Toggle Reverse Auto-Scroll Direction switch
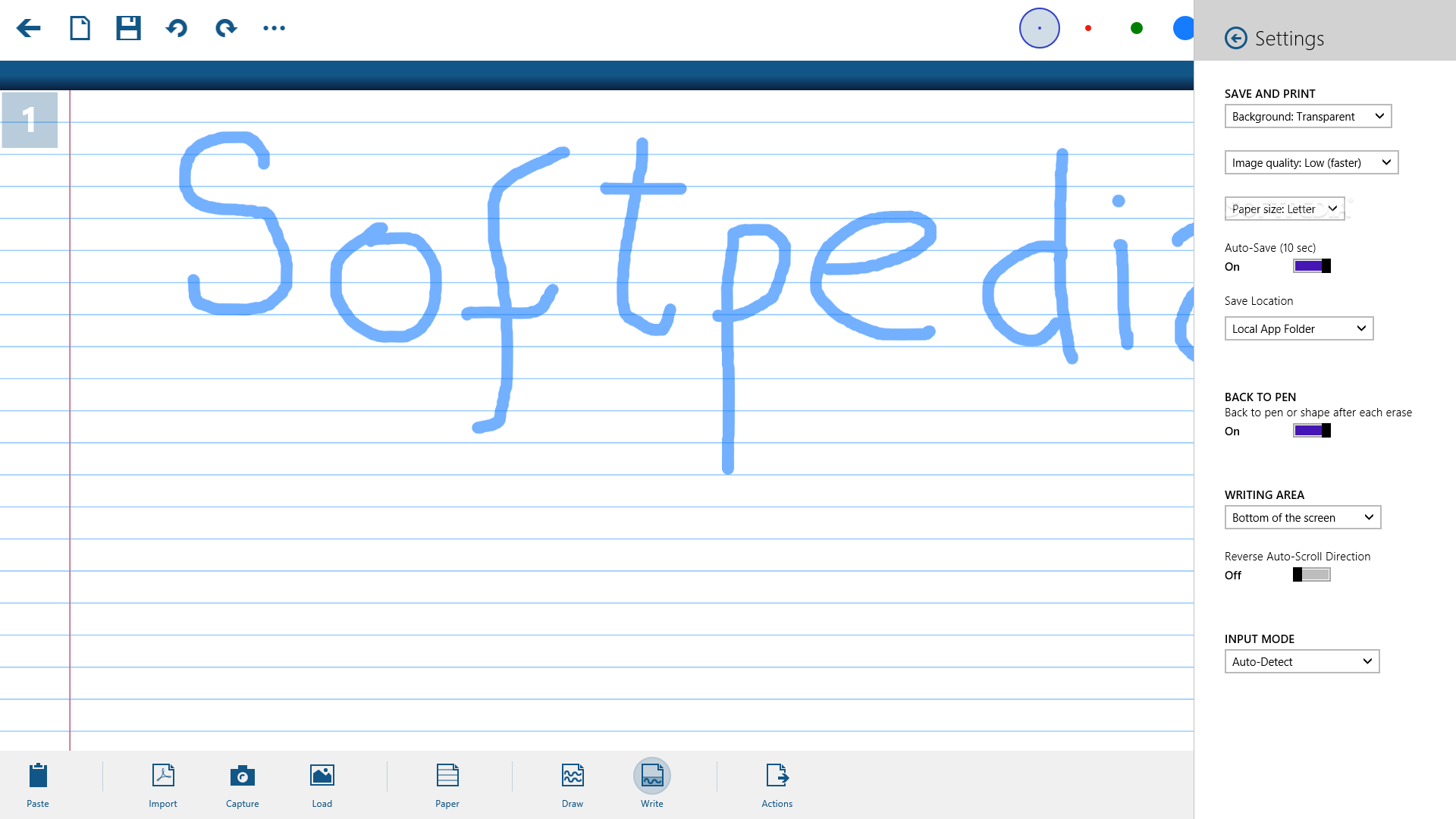1456x819 pixels. (x=1312, y=575)
